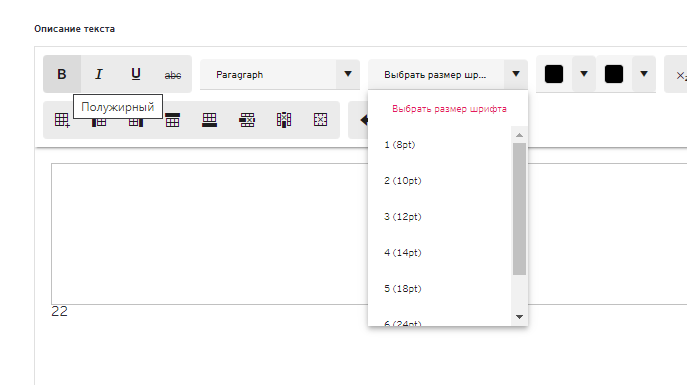The image size is (687, 385).
Task: Click the first black text color swatch
Action: click(554, 74)
